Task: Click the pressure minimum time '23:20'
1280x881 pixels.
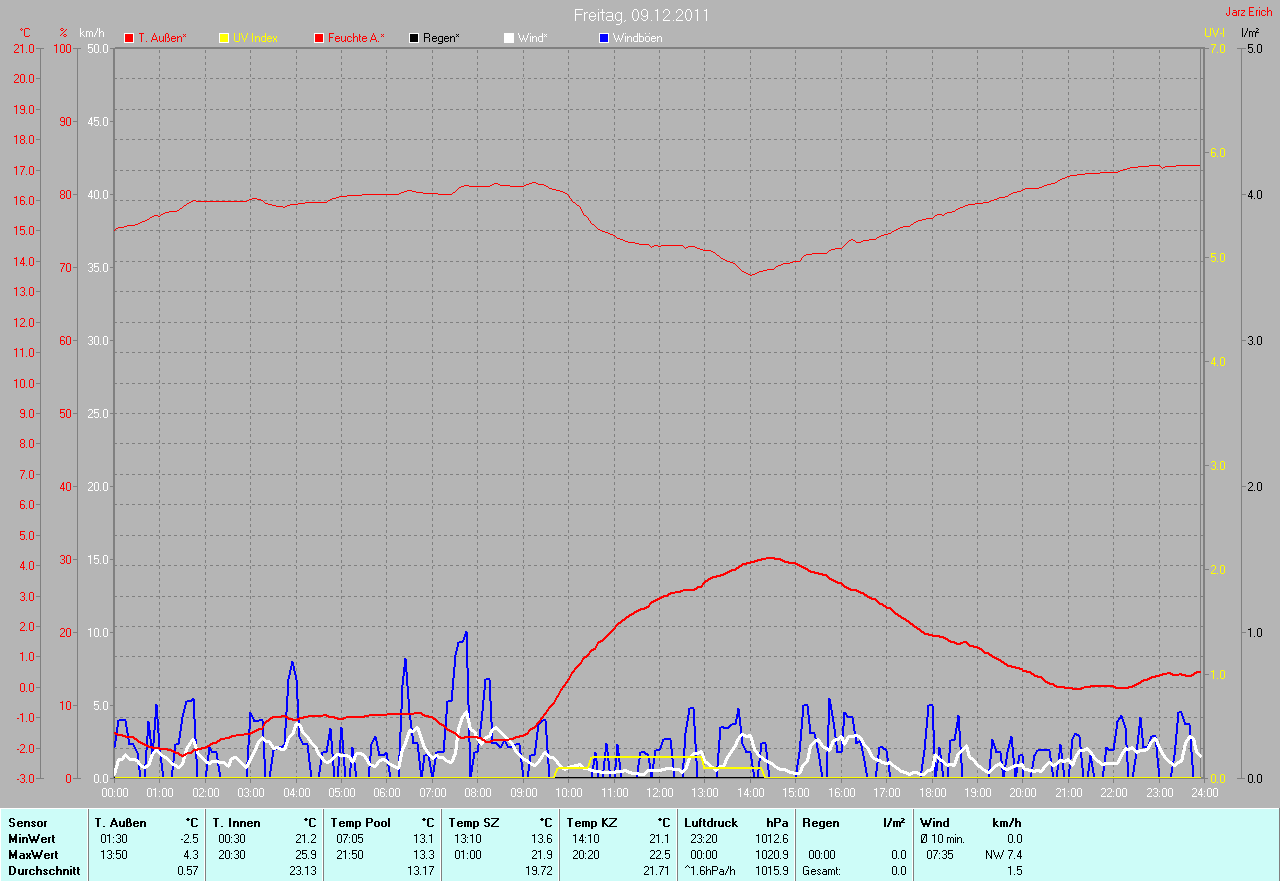Action: pos(704,839)
